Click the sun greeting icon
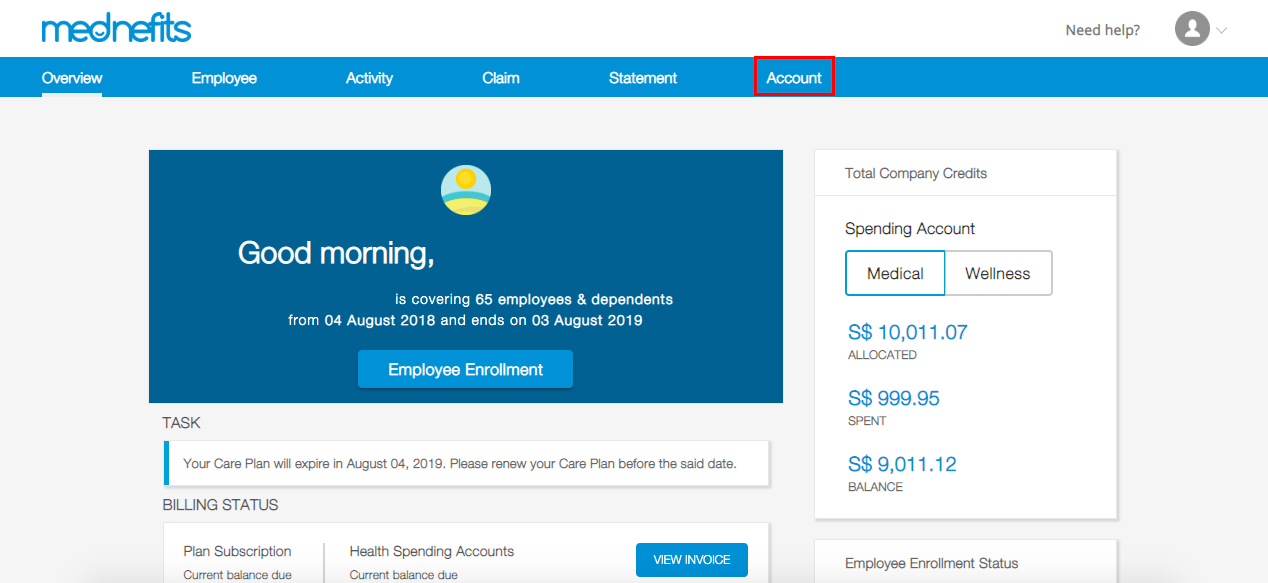This screenshot has width=1268, height=583. point(466,190)
